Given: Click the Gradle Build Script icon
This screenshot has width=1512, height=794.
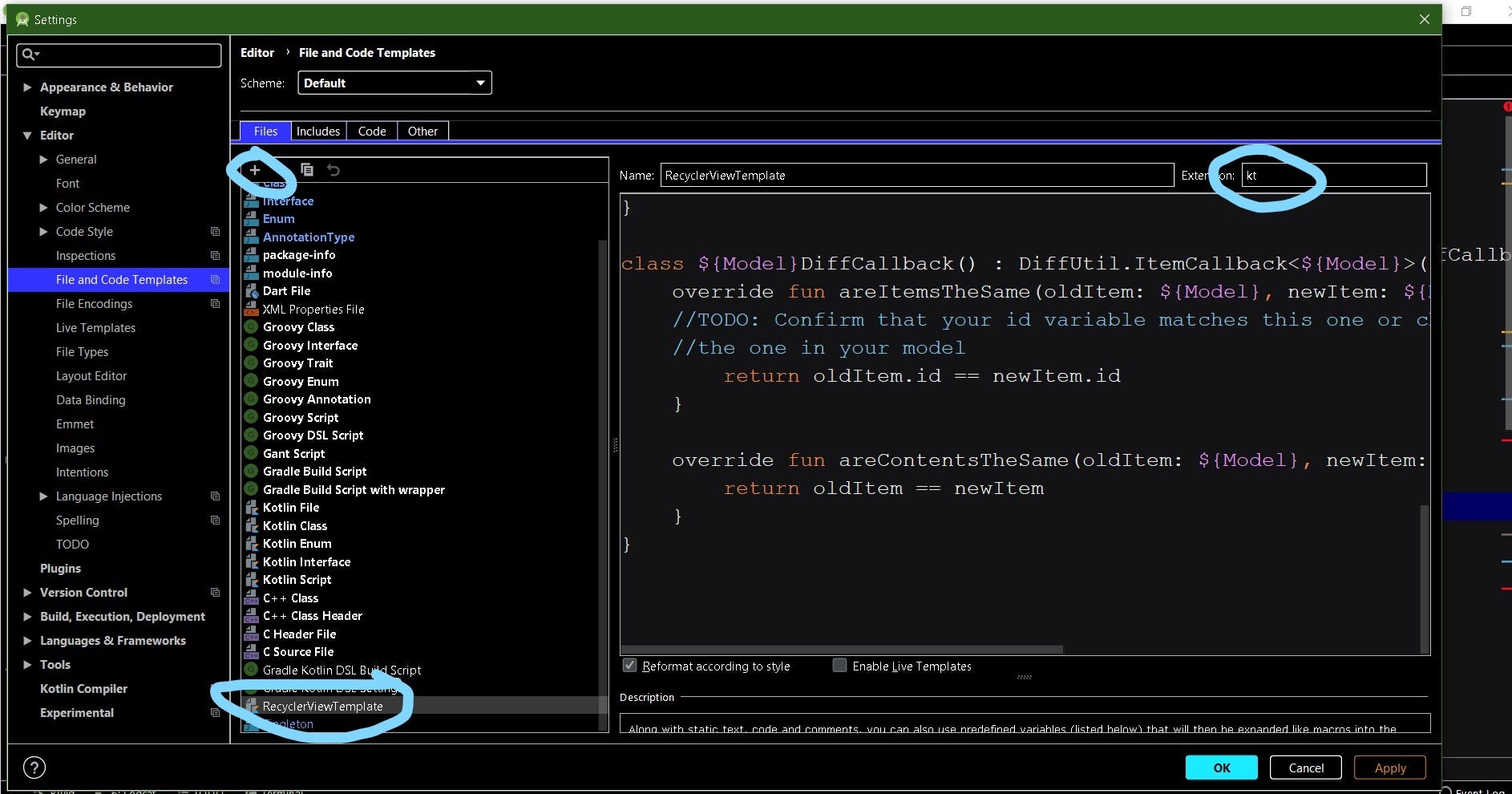Looking at the screenshot, I should pyautogui.click(x=251, y=472).
